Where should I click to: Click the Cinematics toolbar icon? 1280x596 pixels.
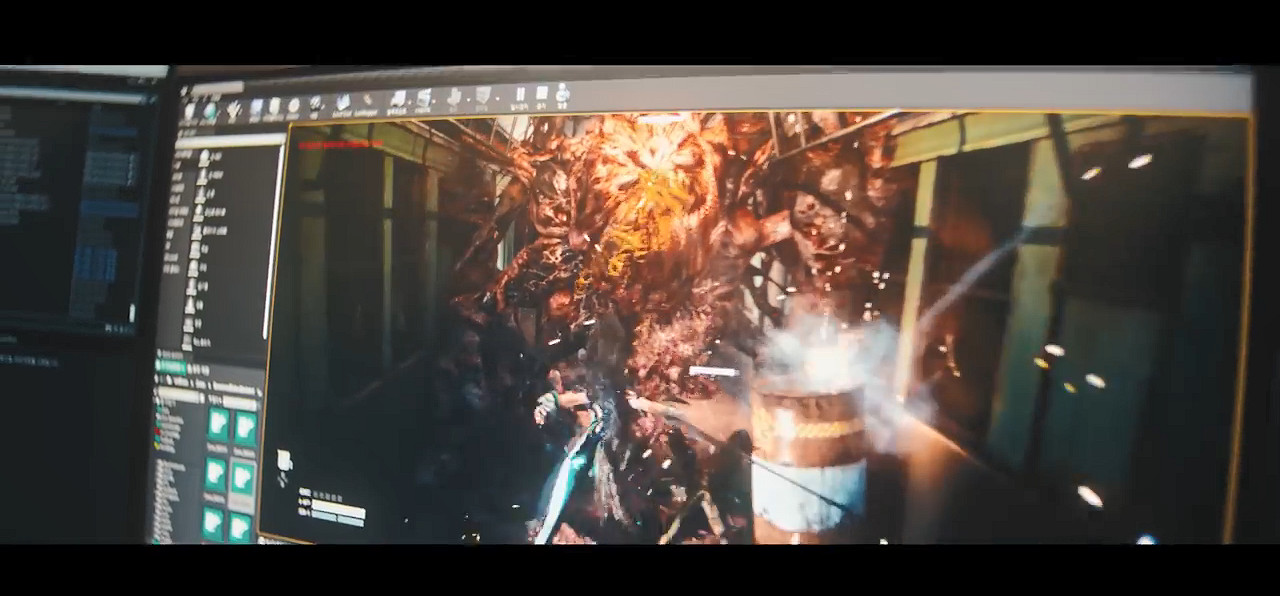tap(425, 99)
